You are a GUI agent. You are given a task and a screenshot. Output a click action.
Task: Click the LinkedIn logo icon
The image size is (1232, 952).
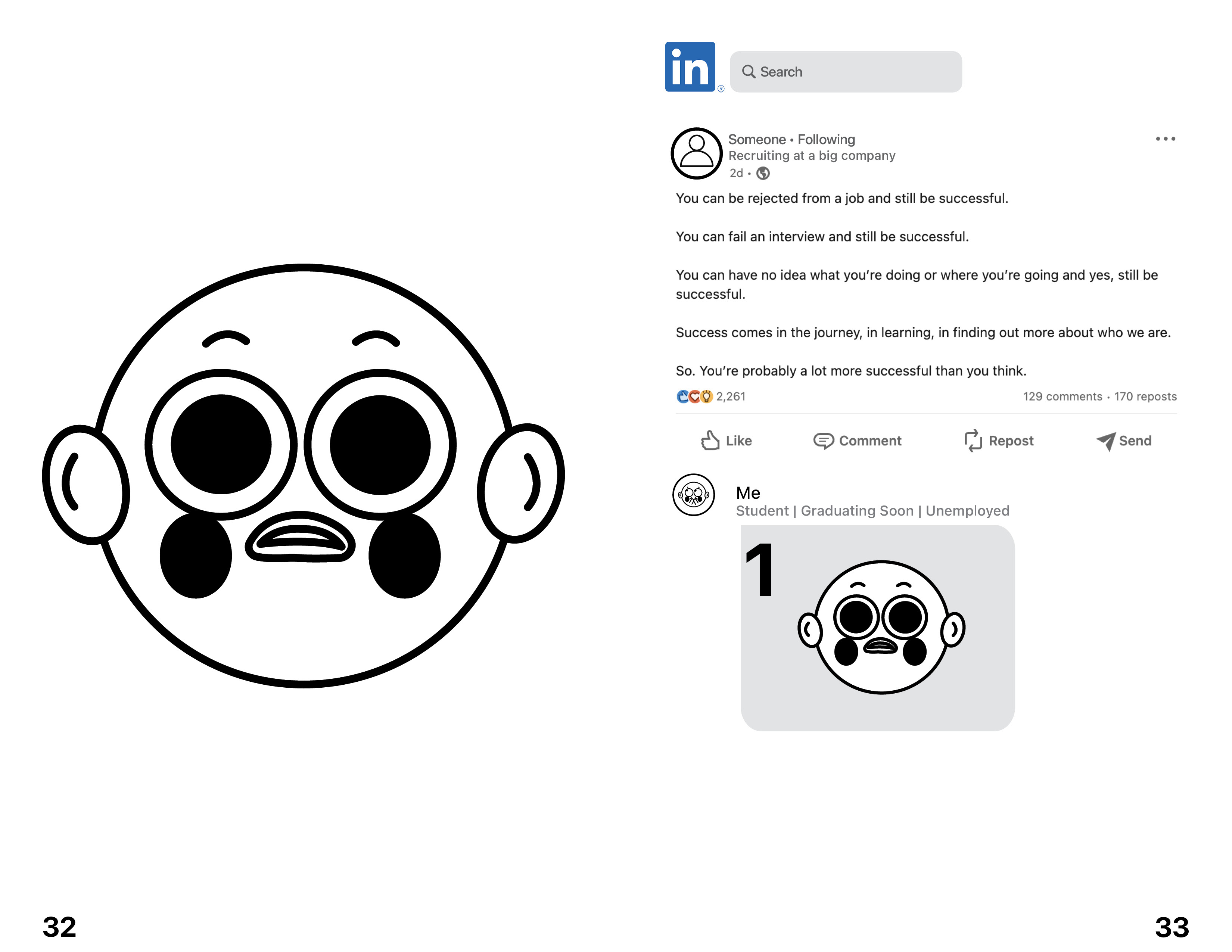690,67
